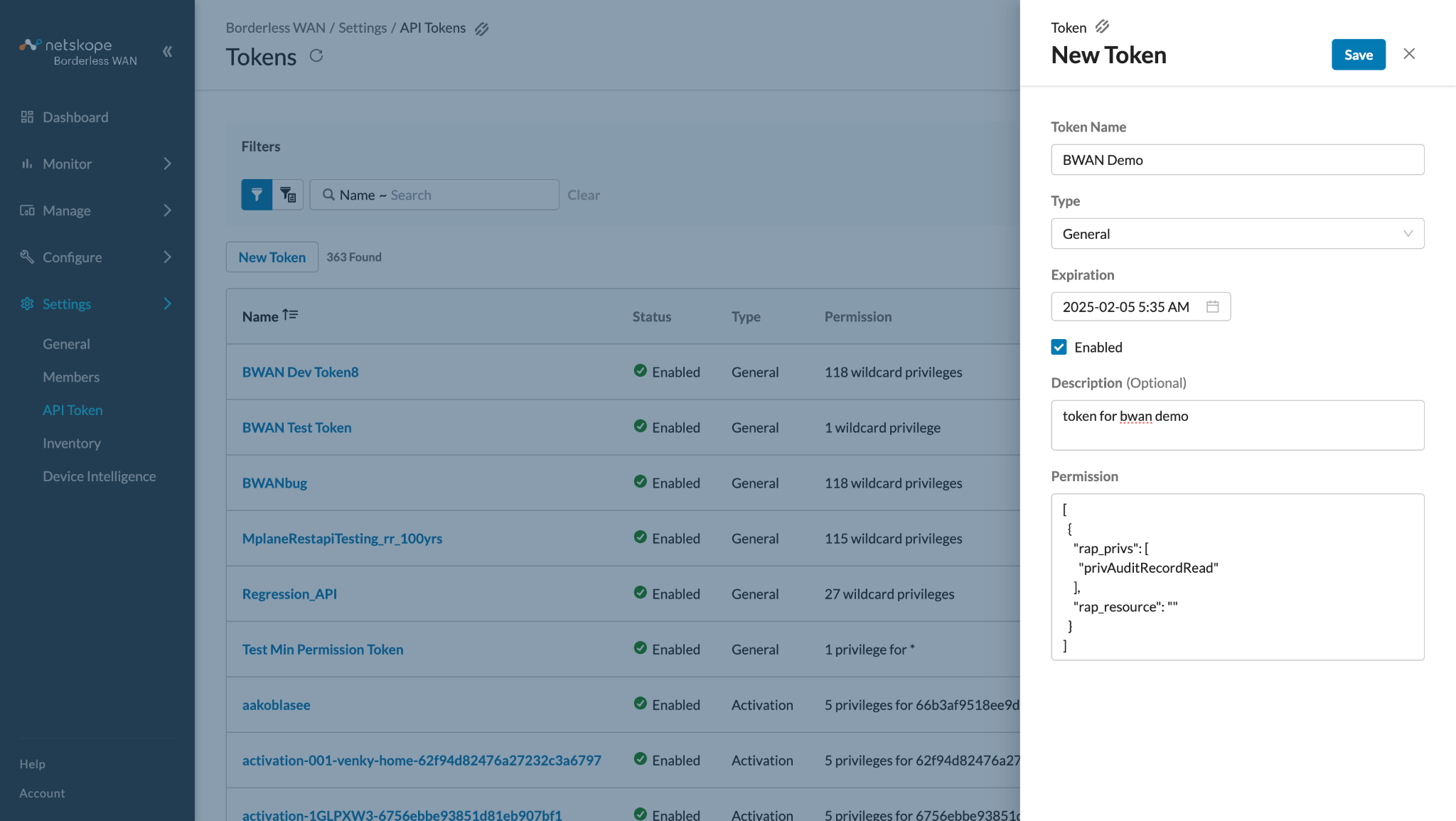1456x821 pixels.
Task: Click enabled status icon for Regression_API
Action: (640, 593)
